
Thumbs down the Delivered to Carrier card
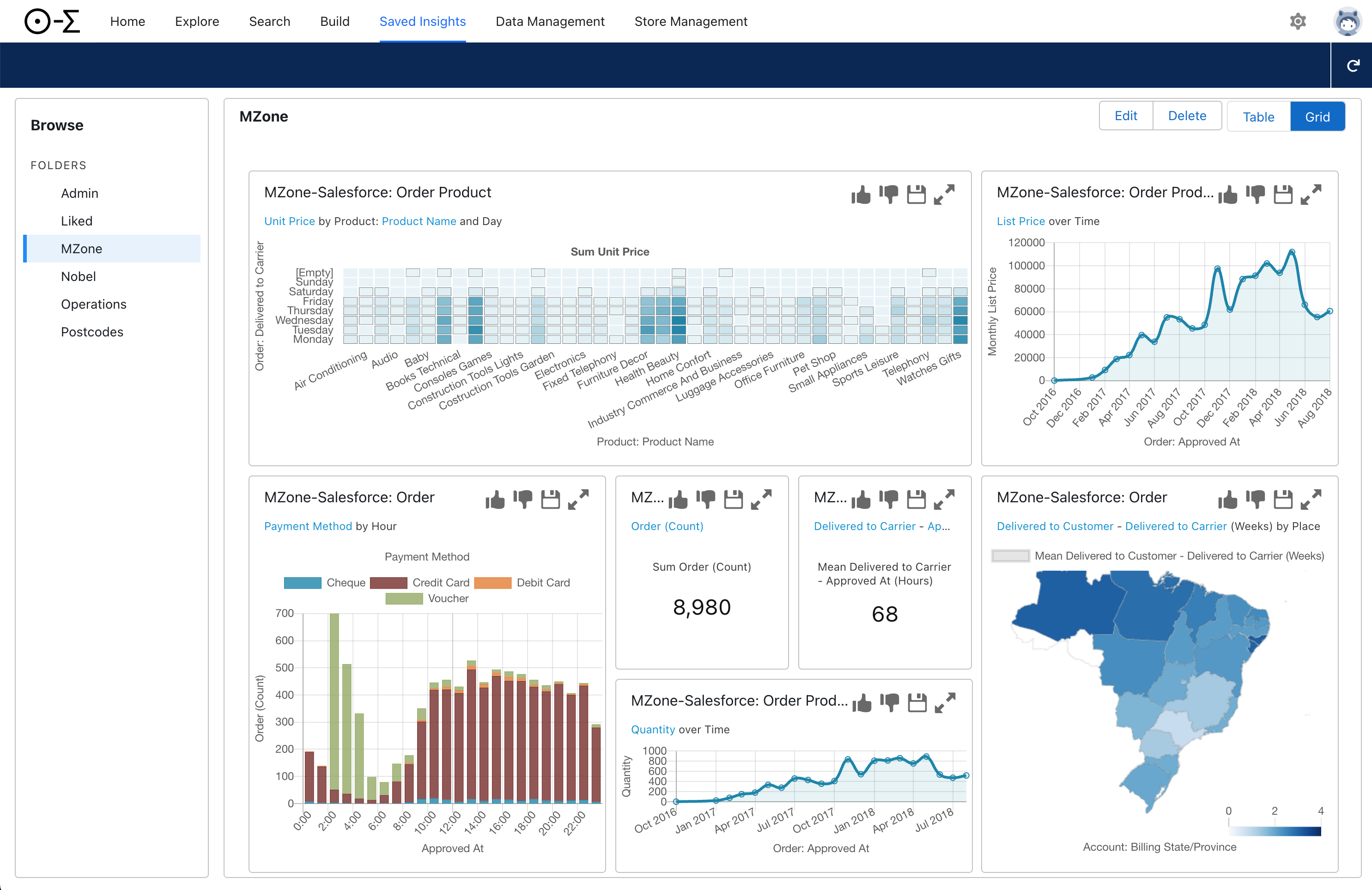point(888,500)
